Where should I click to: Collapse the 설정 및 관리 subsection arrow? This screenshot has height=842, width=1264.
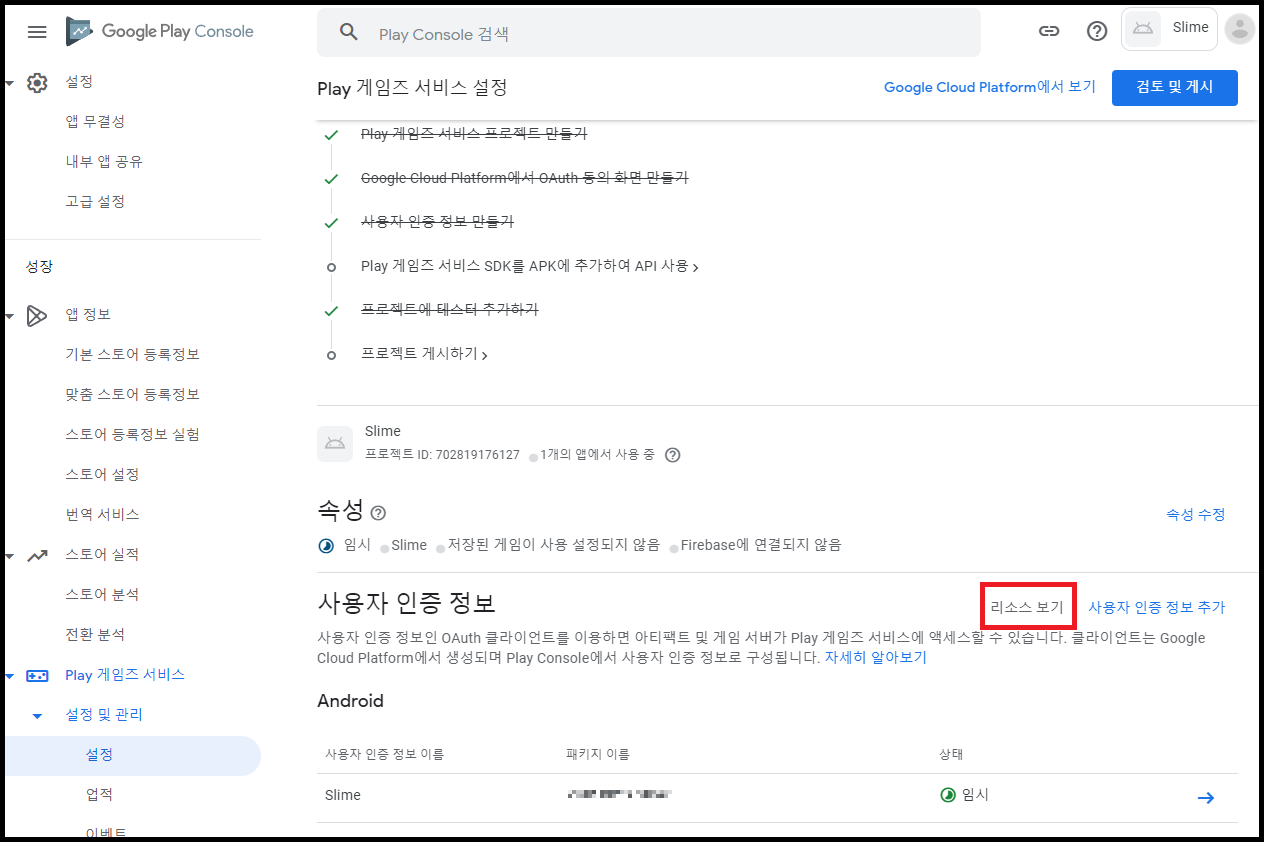[x=37, y=716]
